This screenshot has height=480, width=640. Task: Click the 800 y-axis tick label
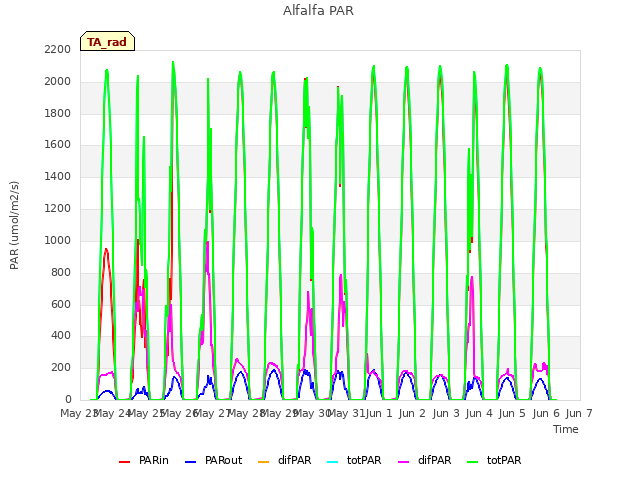(61, 272)
